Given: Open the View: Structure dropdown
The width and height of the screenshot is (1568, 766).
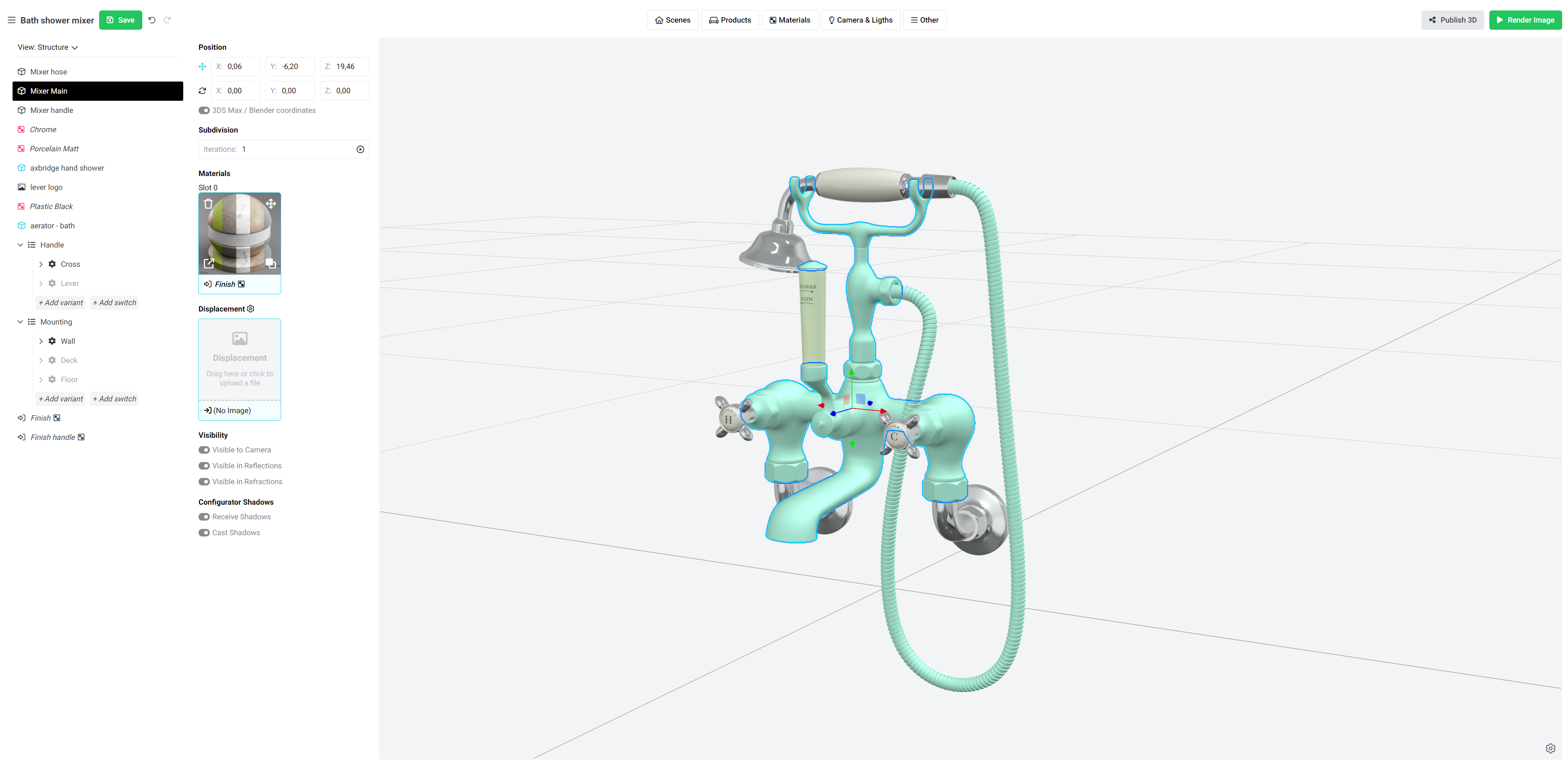Looking at the screenshot, I should tap(47, 47).
